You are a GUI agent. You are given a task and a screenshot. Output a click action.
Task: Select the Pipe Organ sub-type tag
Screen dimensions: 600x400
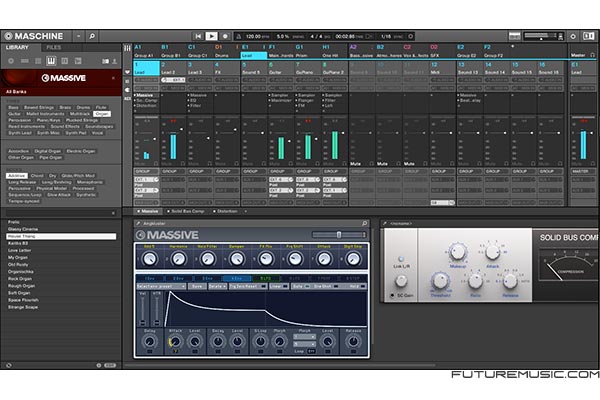click(51, 157)
